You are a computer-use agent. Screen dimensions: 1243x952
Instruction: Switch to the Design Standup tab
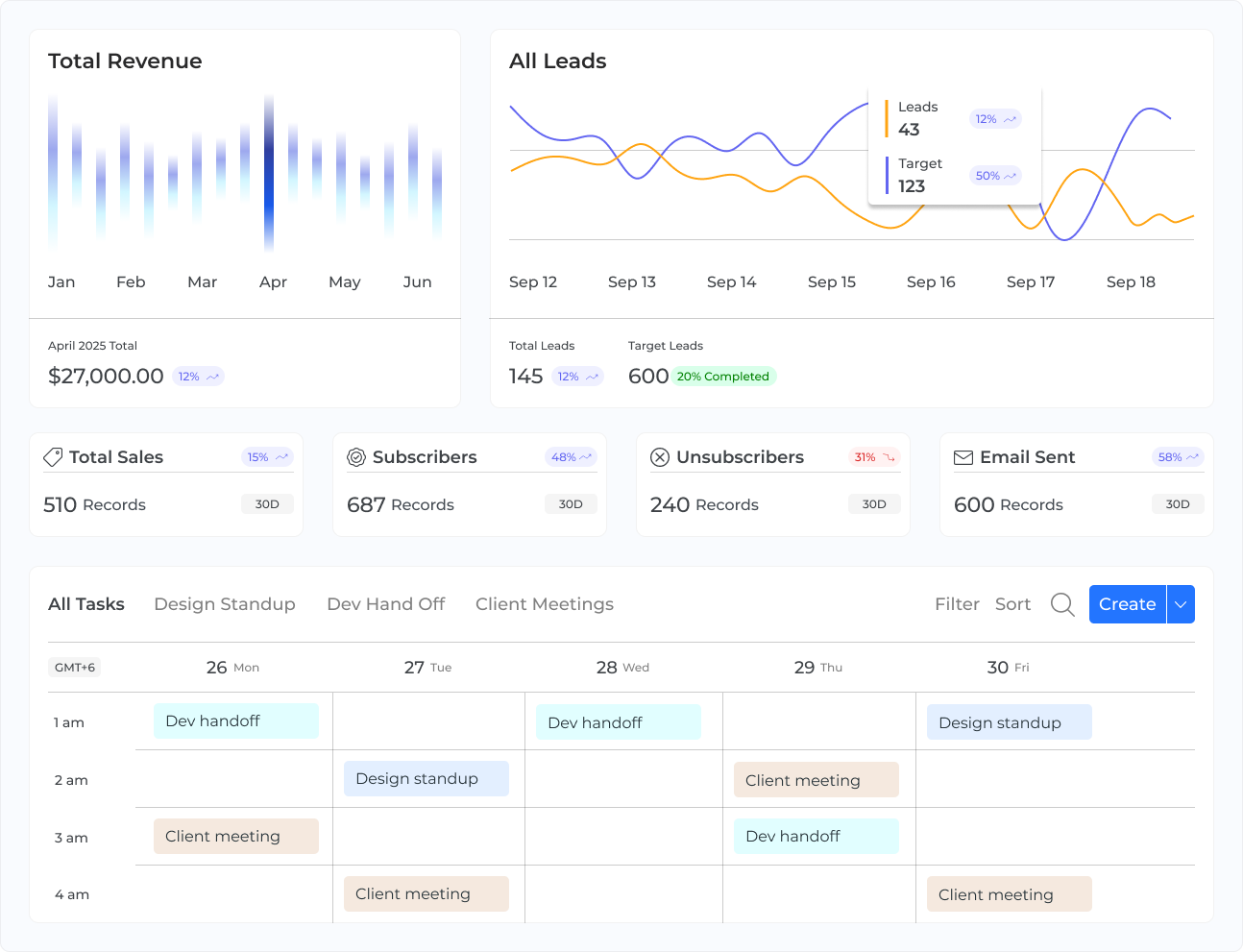(x=224, y=604)
